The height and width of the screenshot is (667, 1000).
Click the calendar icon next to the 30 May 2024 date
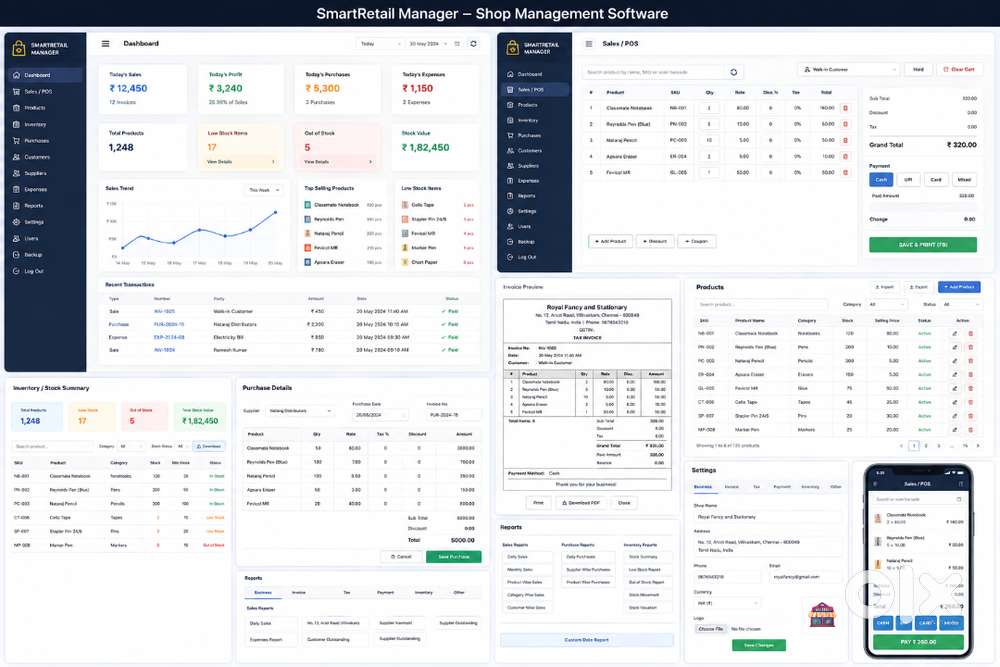click(x=457, y=44)
